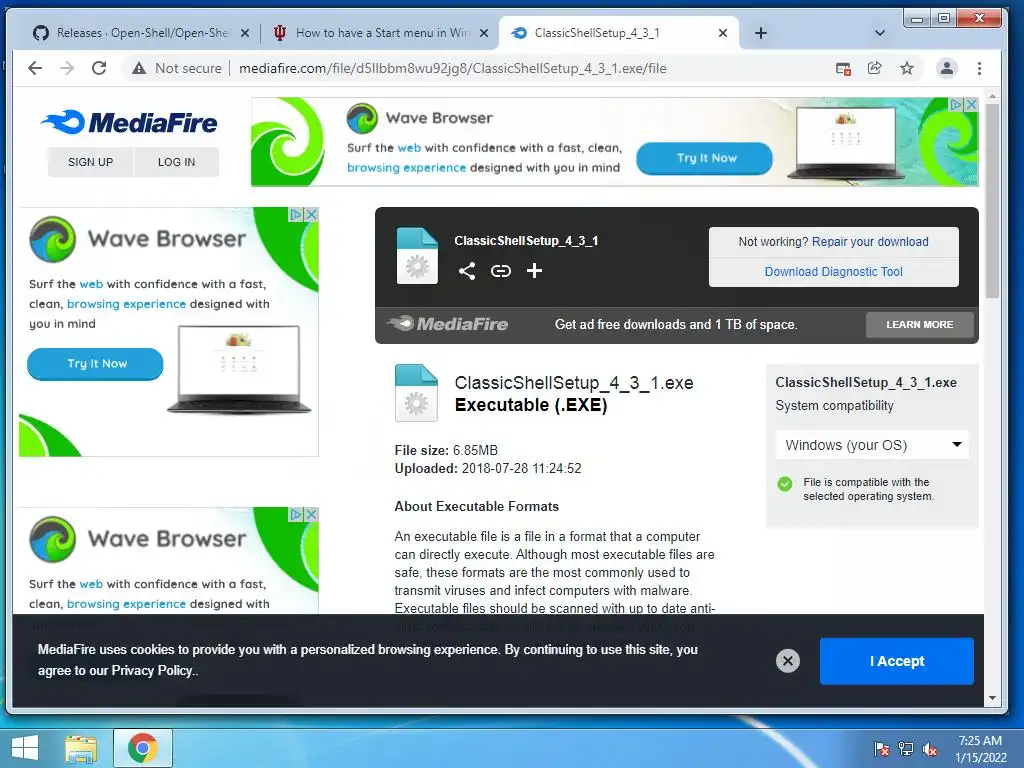Click the plus icon to save file
Screen dimensions: 1024x768
pyautogui.click(x=534, y=270)
